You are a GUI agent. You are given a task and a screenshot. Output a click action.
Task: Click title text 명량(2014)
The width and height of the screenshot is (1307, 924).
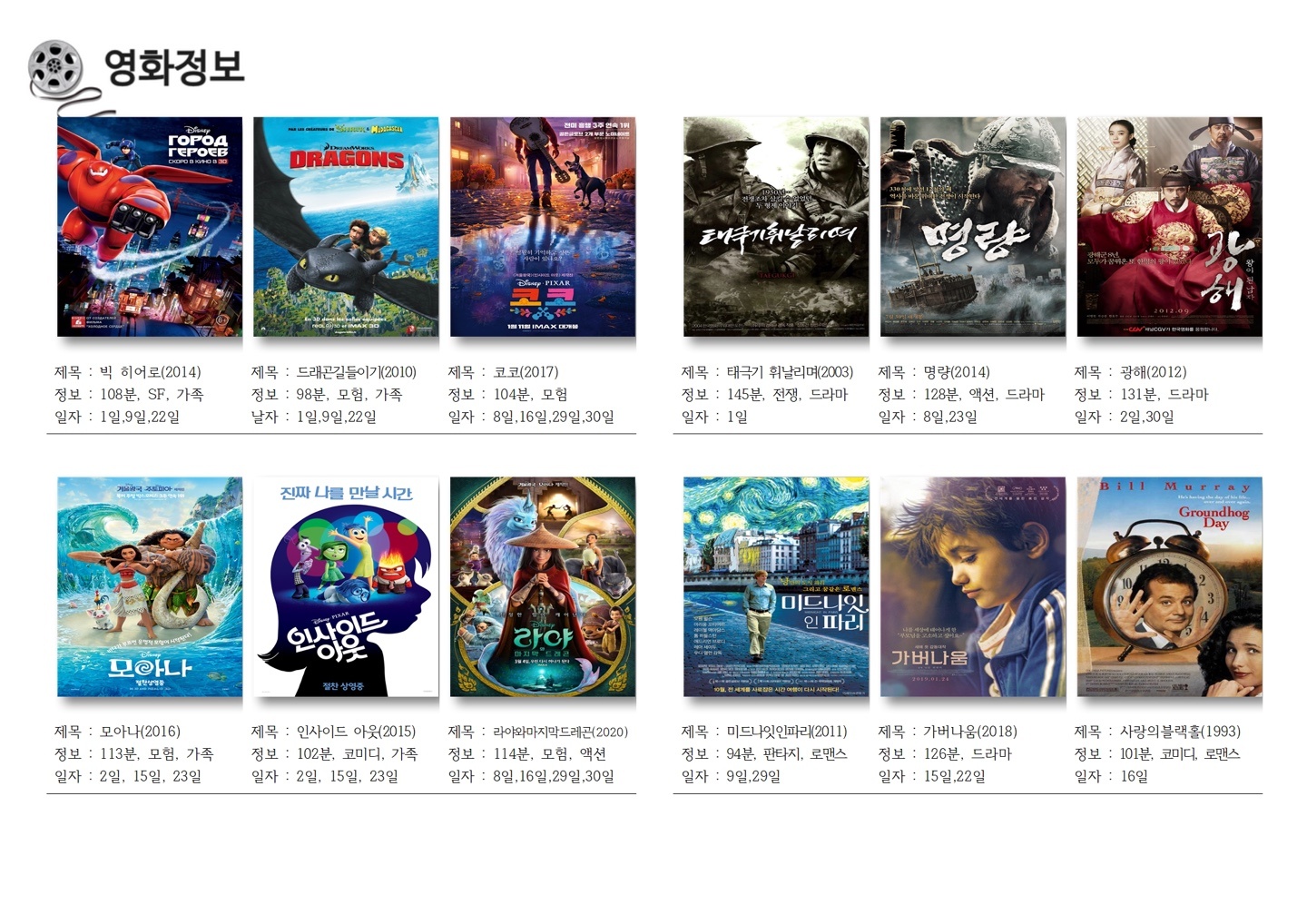click(957, 372)
